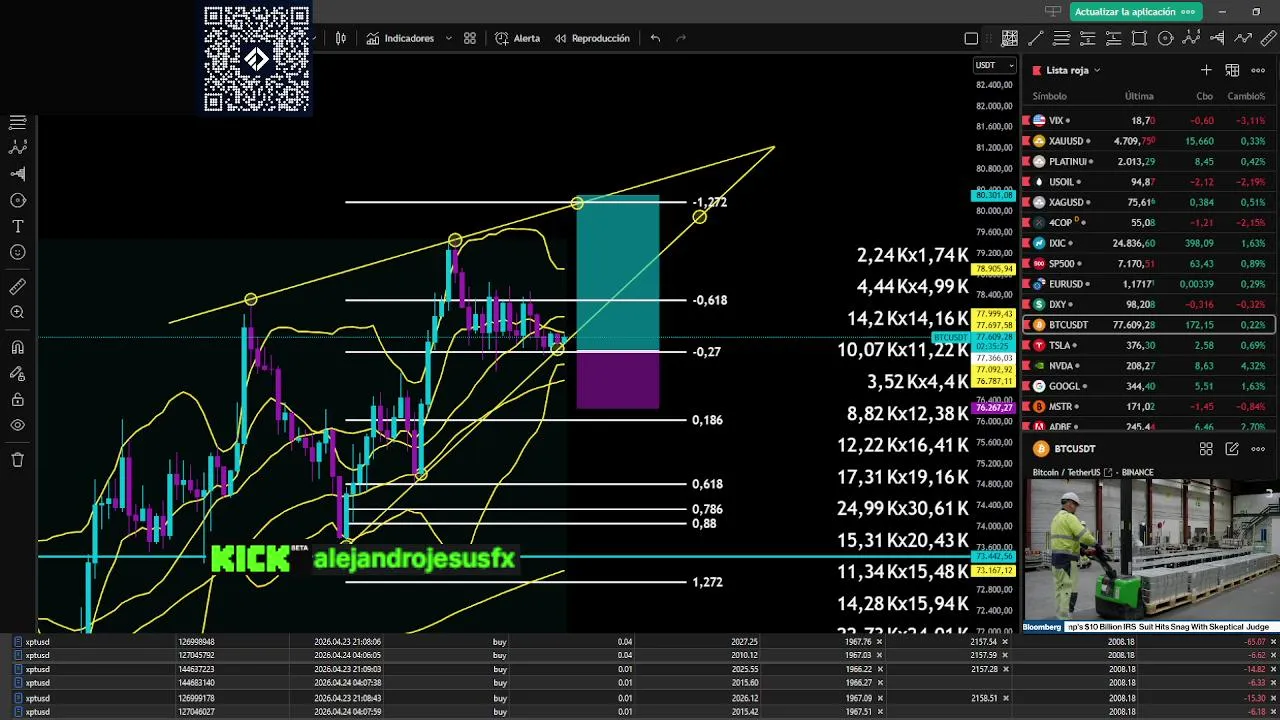Select the rectangle shape tool in top toolbar

coord(1139,39)
